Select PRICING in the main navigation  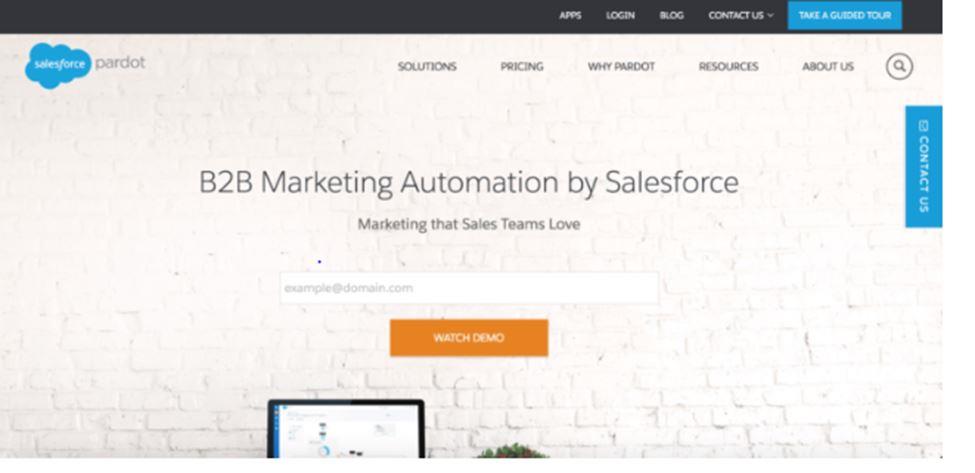[x=522, y=67]
